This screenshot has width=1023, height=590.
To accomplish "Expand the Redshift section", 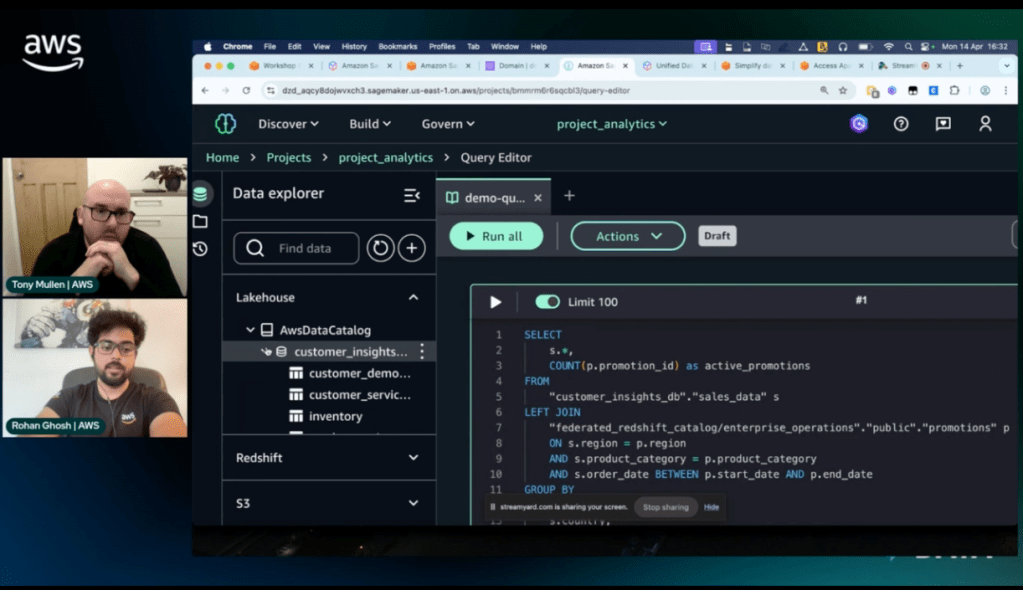I will point(413,457).
